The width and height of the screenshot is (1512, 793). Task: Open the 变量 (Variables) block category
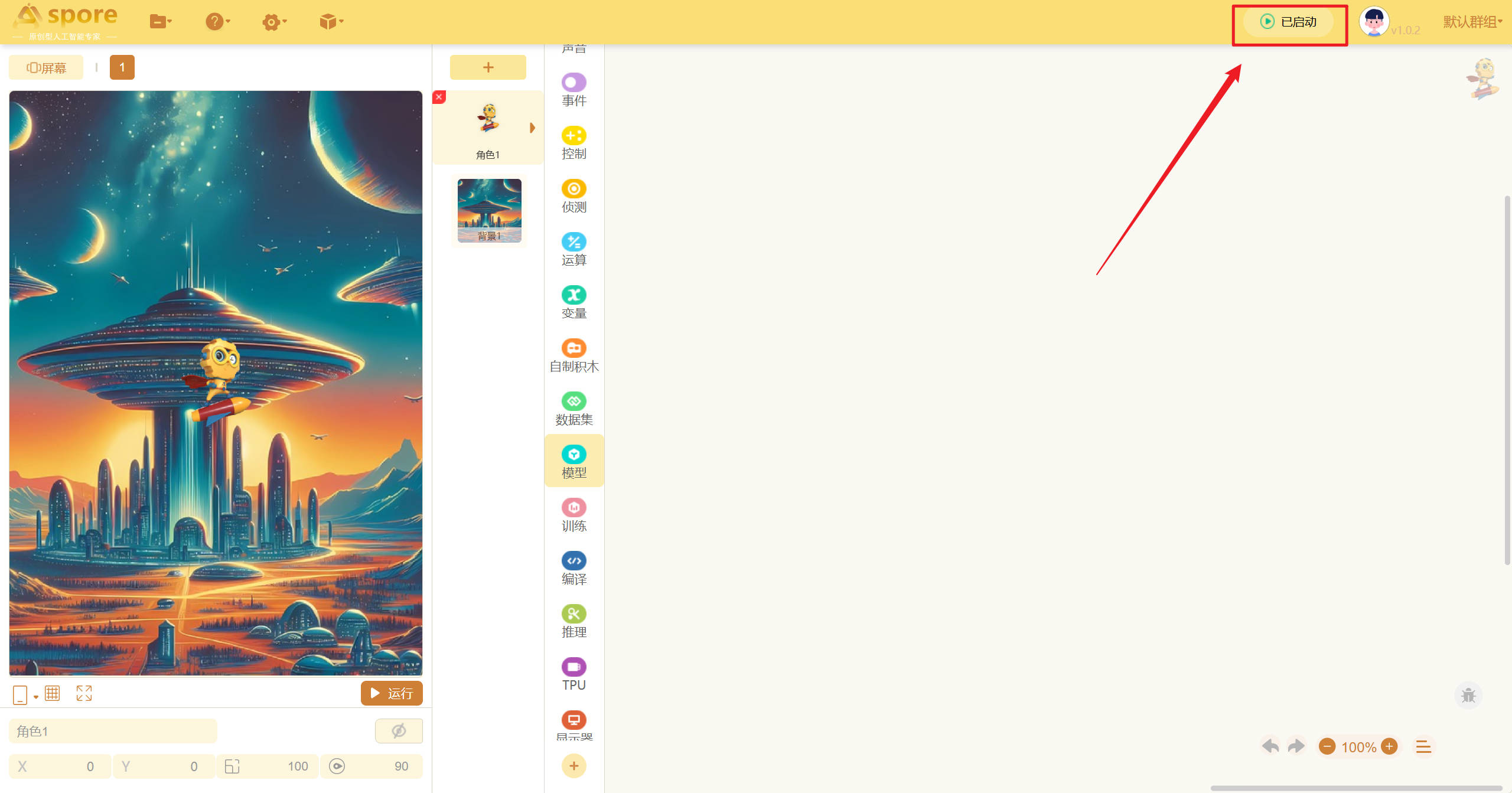(573, 302)
